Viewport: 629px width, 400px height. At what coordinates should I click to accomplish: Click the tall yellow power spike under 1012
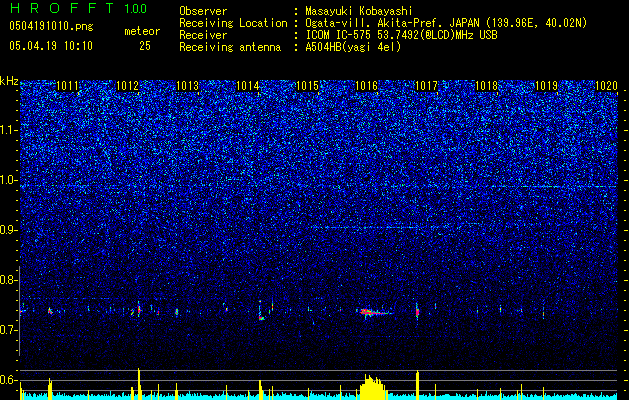pyautogui.click(x=139, y=384)
